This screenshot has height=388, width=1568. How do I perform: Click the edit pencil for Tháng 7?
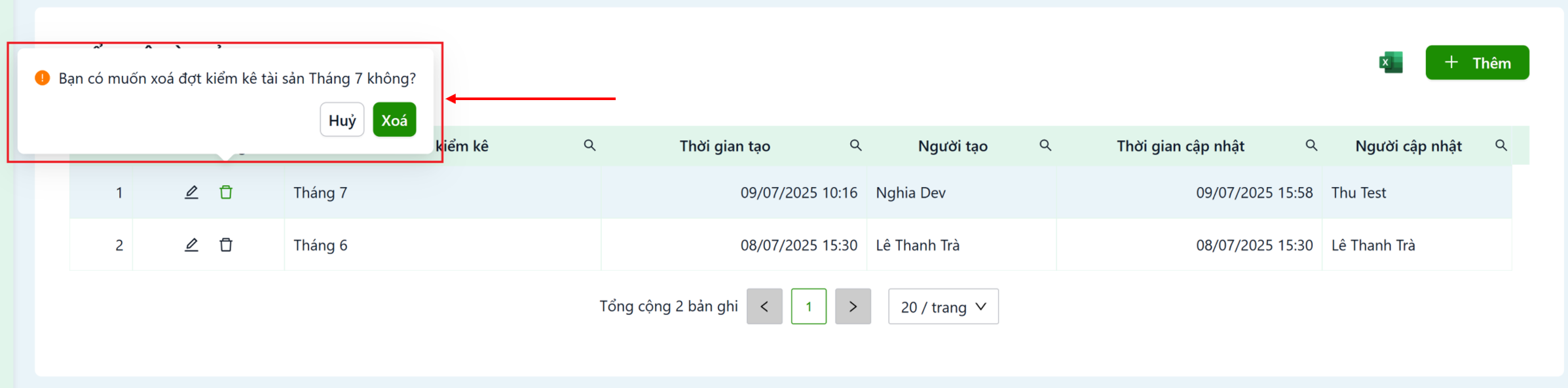click(x=191, y=192)
